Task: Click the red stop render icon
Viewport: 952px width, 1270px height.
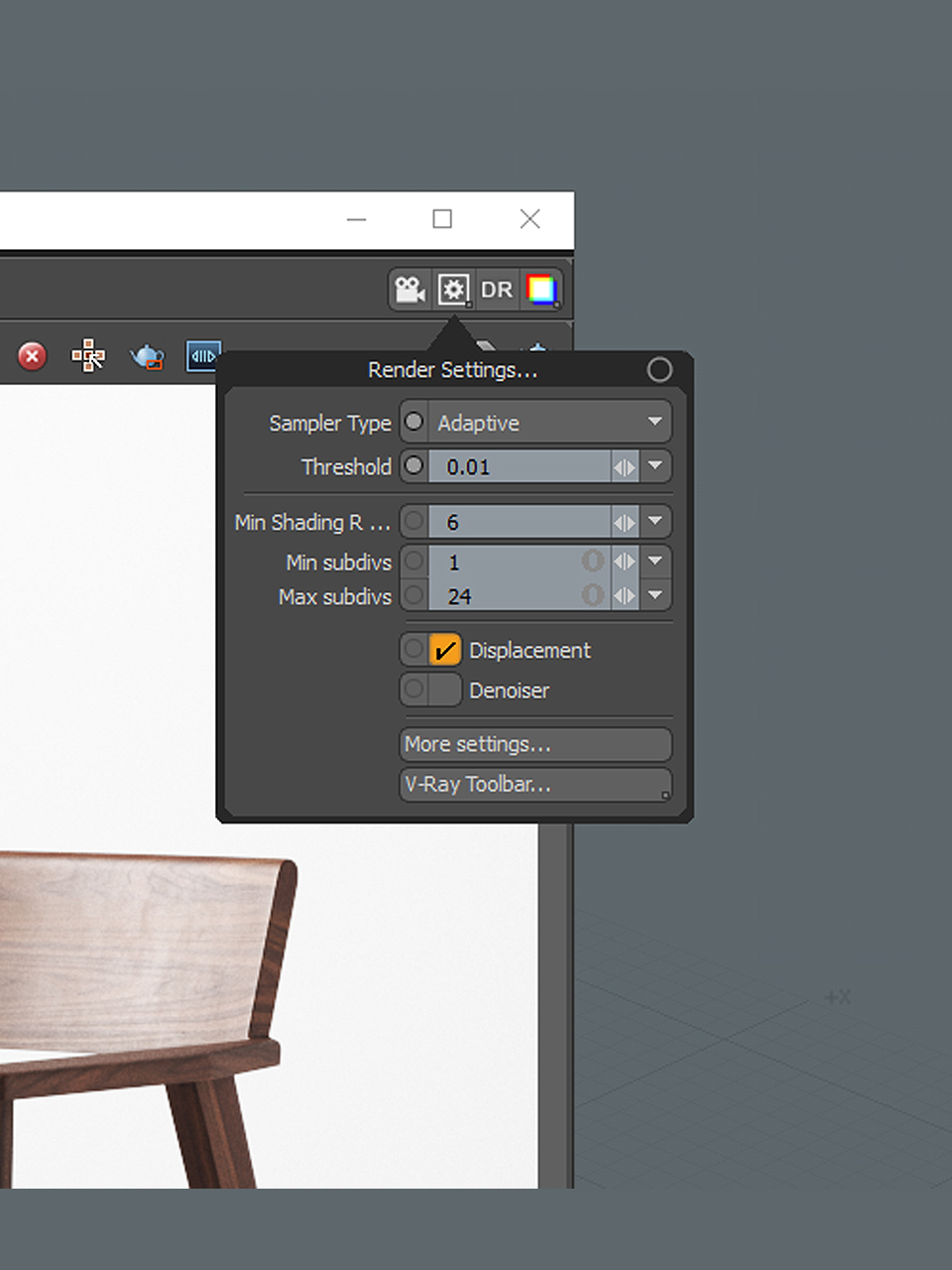Action: point(32,356)
